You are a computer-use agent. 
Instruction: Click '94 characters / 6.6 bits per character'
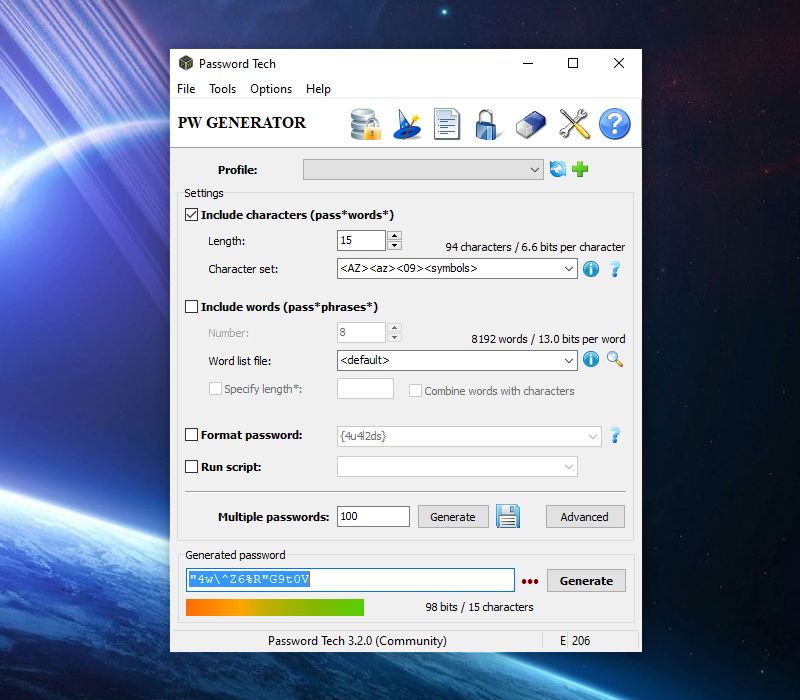[x=535, y=247]
